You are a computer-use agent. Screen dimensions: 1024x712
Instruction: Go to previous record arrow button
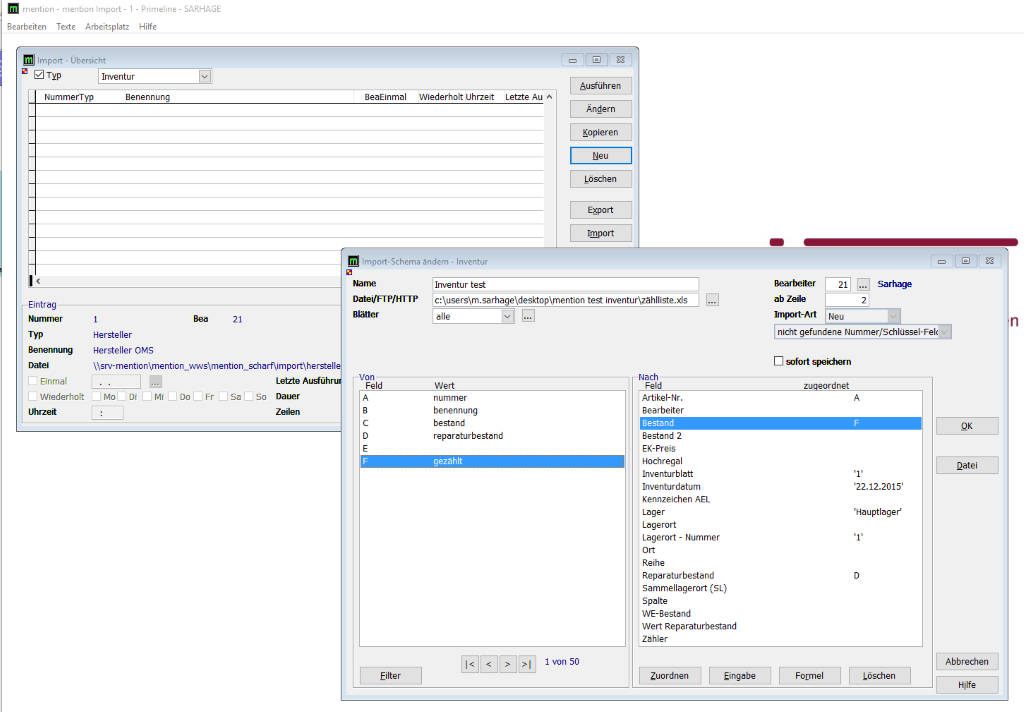(x=489, y=664)
